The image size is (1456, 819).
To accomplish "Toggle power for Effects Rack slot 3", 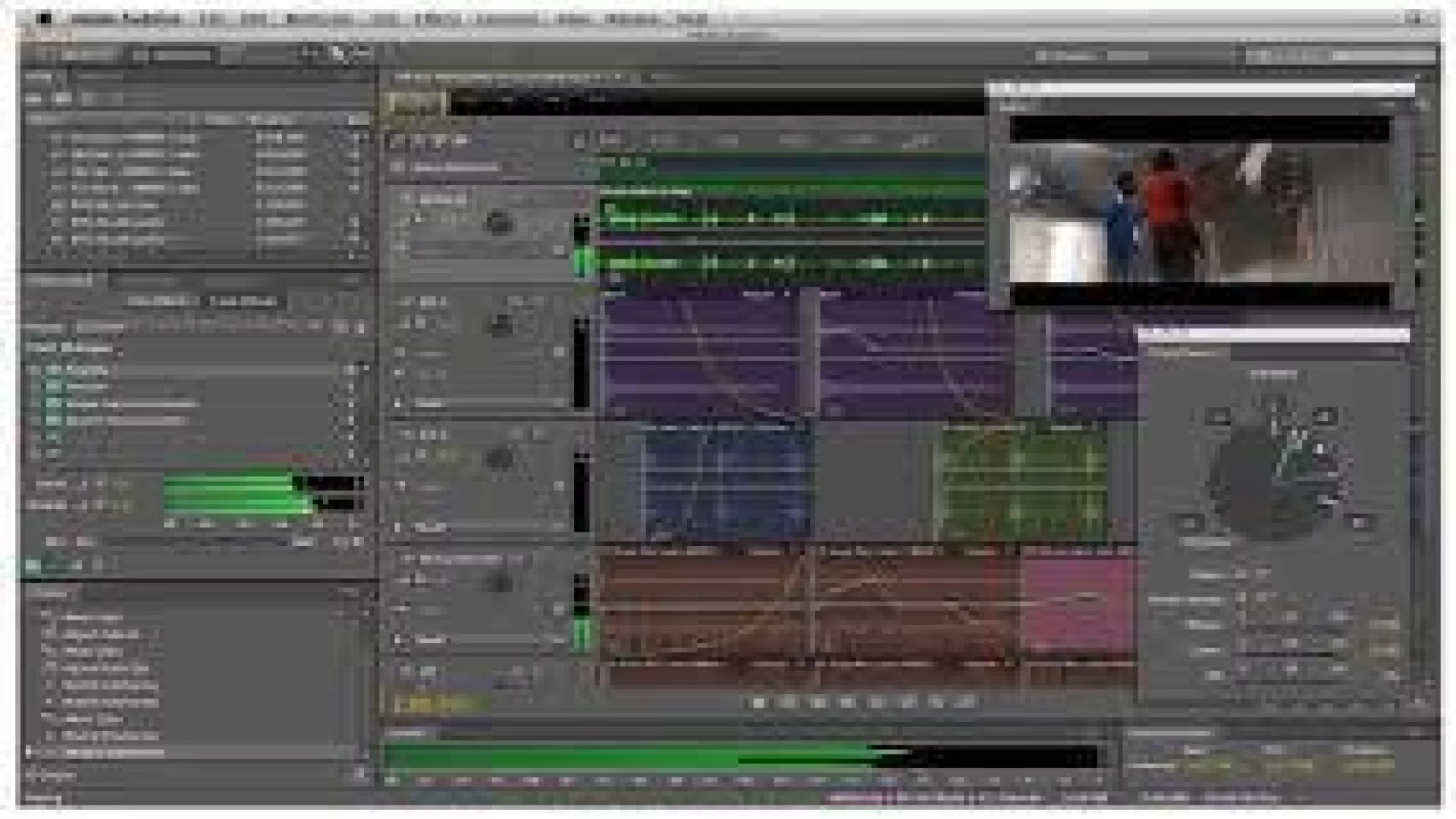I will [x=54, y=403].
